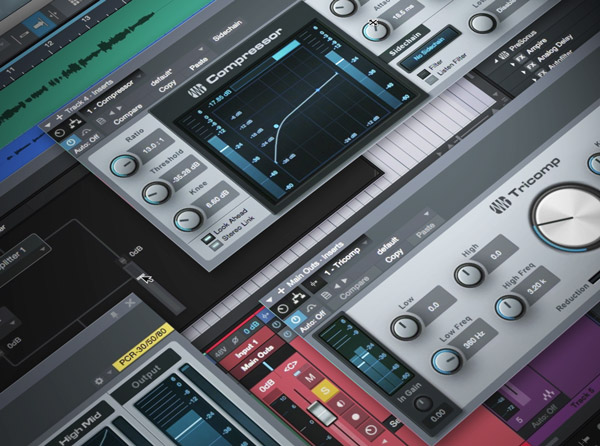This screenshot has height=446, width=600.
Task: Toggle the Compressor power/activate button
Action: point(71,143)
